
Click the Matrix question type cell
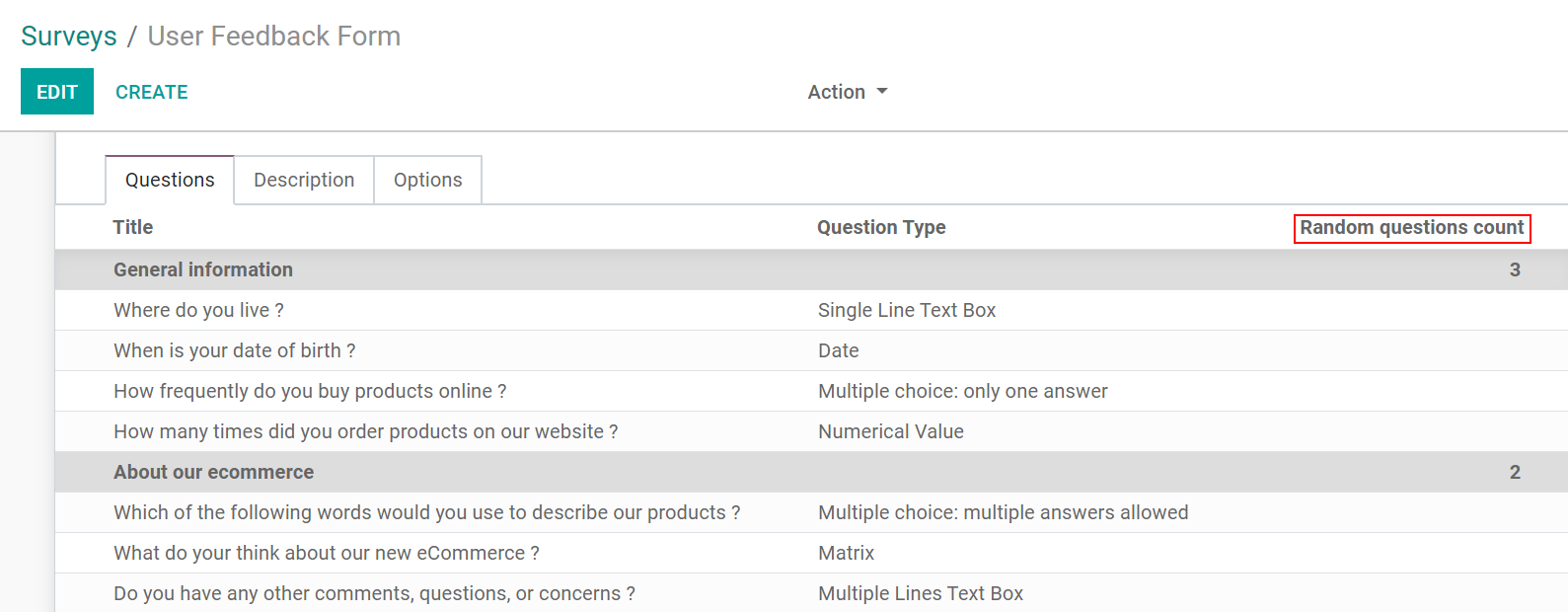click(847, 553)
